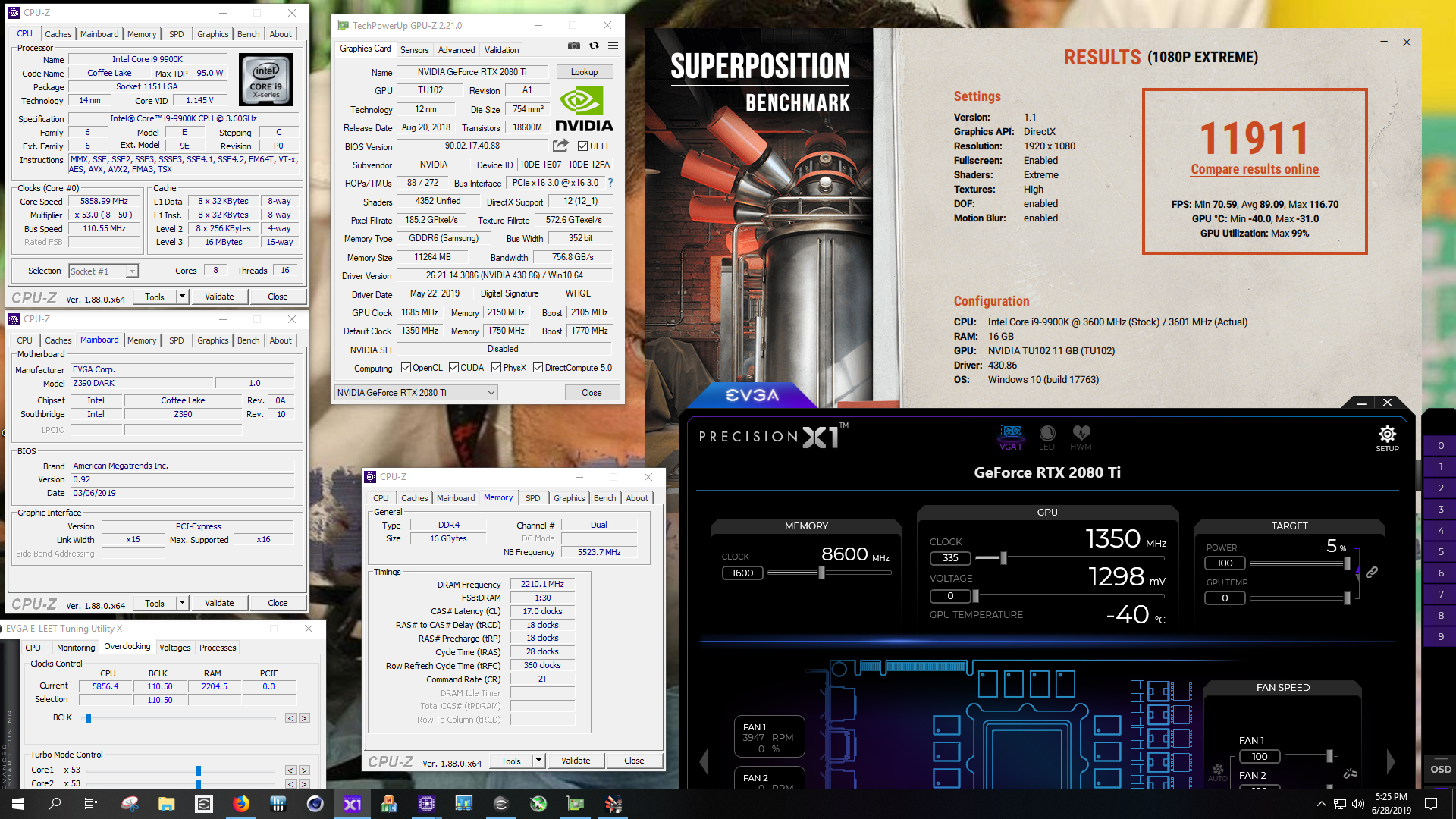This screenshot has width=1456, height=819.
Task: Click the GPU clock offset field showing 335
Action: [950, 558]
